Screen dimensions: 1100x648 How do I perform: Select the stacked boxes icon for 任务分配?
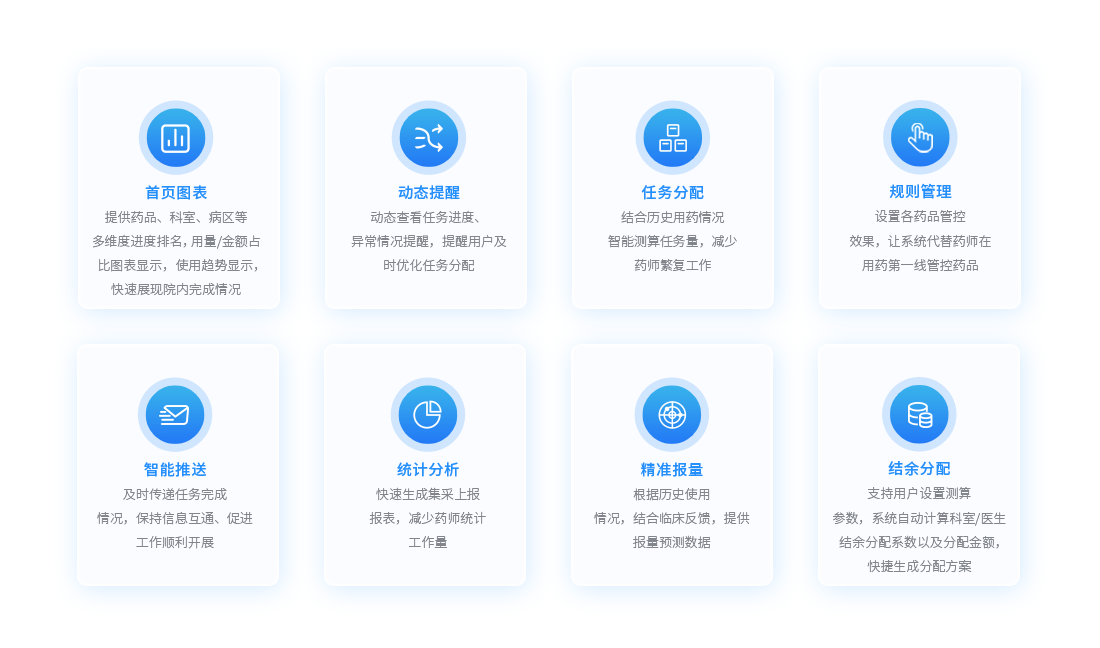673,138
